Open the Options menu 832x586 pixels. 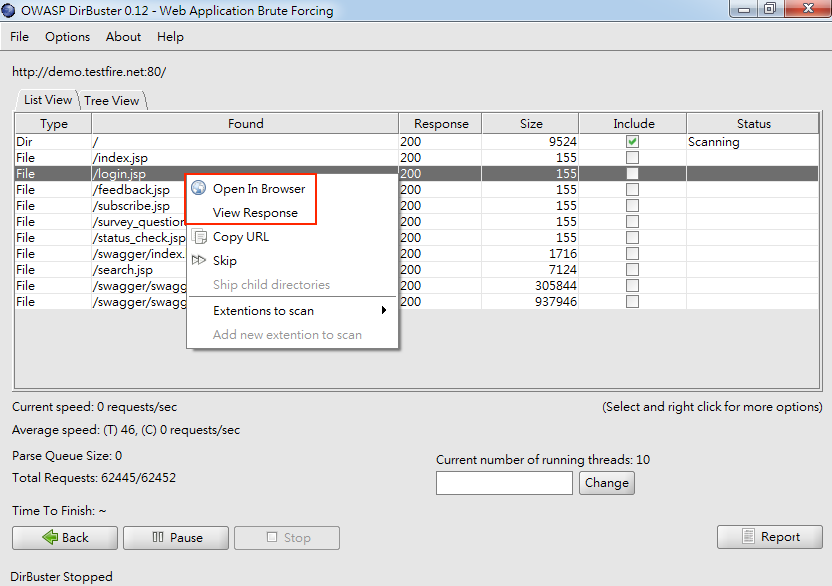coord(67,37)
